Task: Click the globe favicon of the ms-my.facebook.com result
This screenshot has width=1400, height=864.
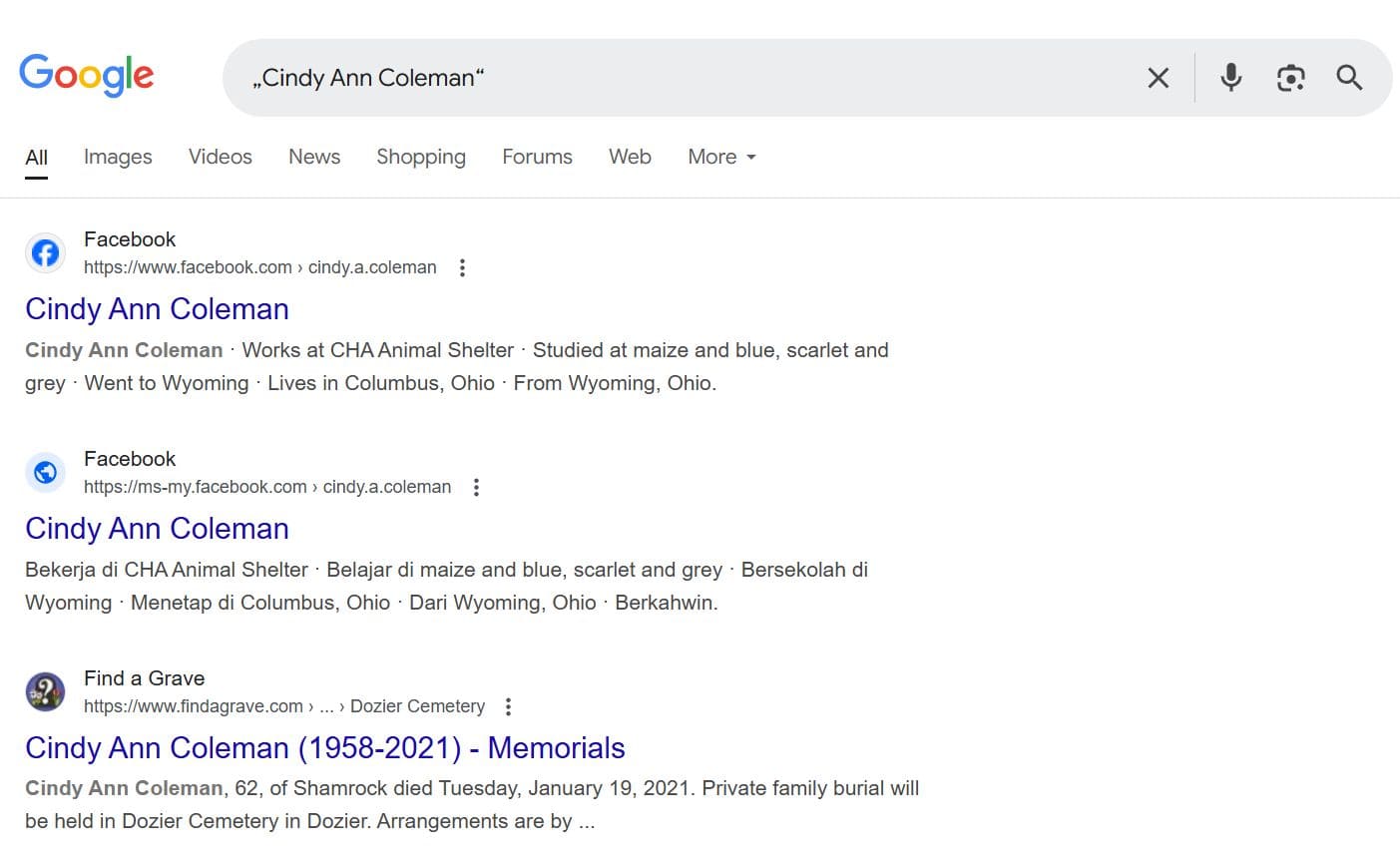Action: (45, 473)
